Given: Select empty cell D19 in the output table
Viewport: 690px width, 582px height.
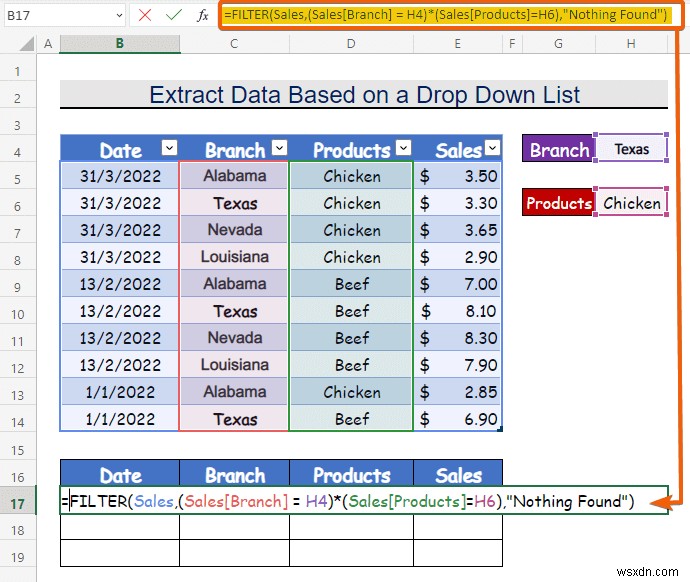Looking at the screenshot, I should tap(351, 553).
